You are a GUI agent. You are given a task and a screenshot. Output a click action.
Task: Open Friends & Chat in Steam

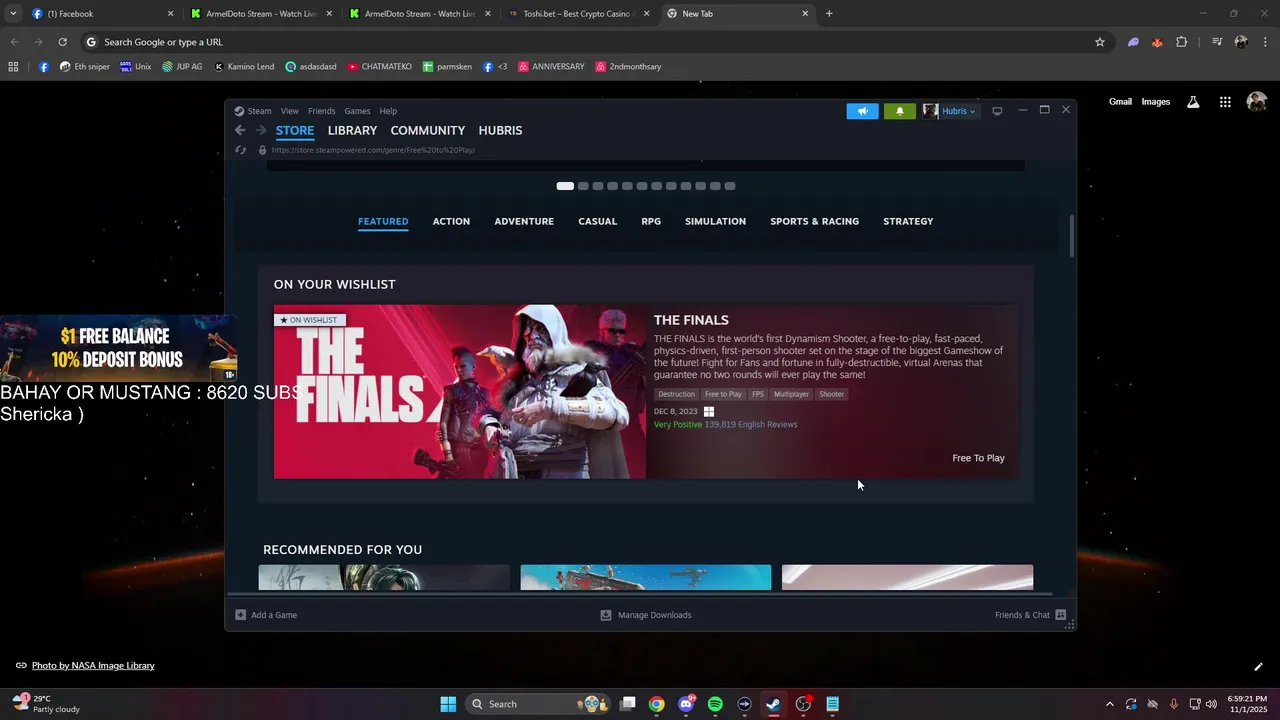(1030, 615)
